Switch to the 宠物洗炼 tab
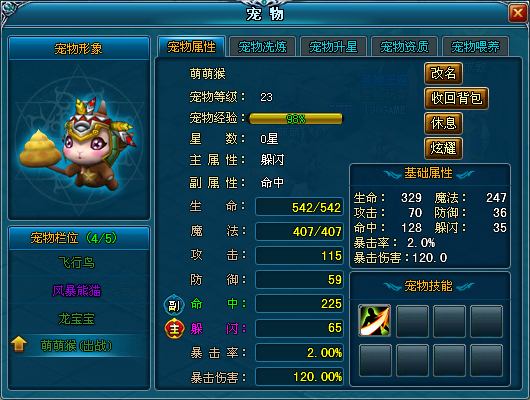The height and width of the screenshot is (400, 530). click(262, 46)
